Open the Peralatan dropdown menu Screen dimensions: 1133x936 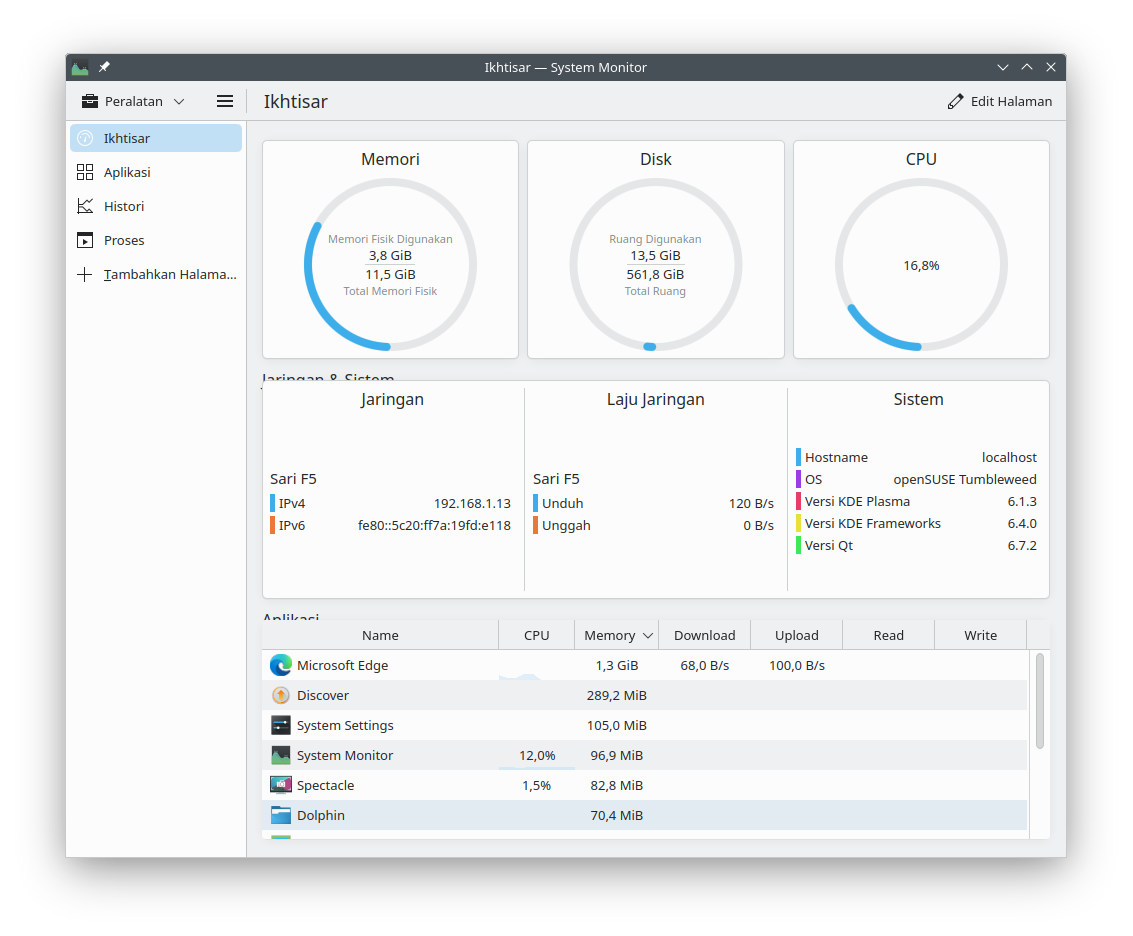[133, 101]
